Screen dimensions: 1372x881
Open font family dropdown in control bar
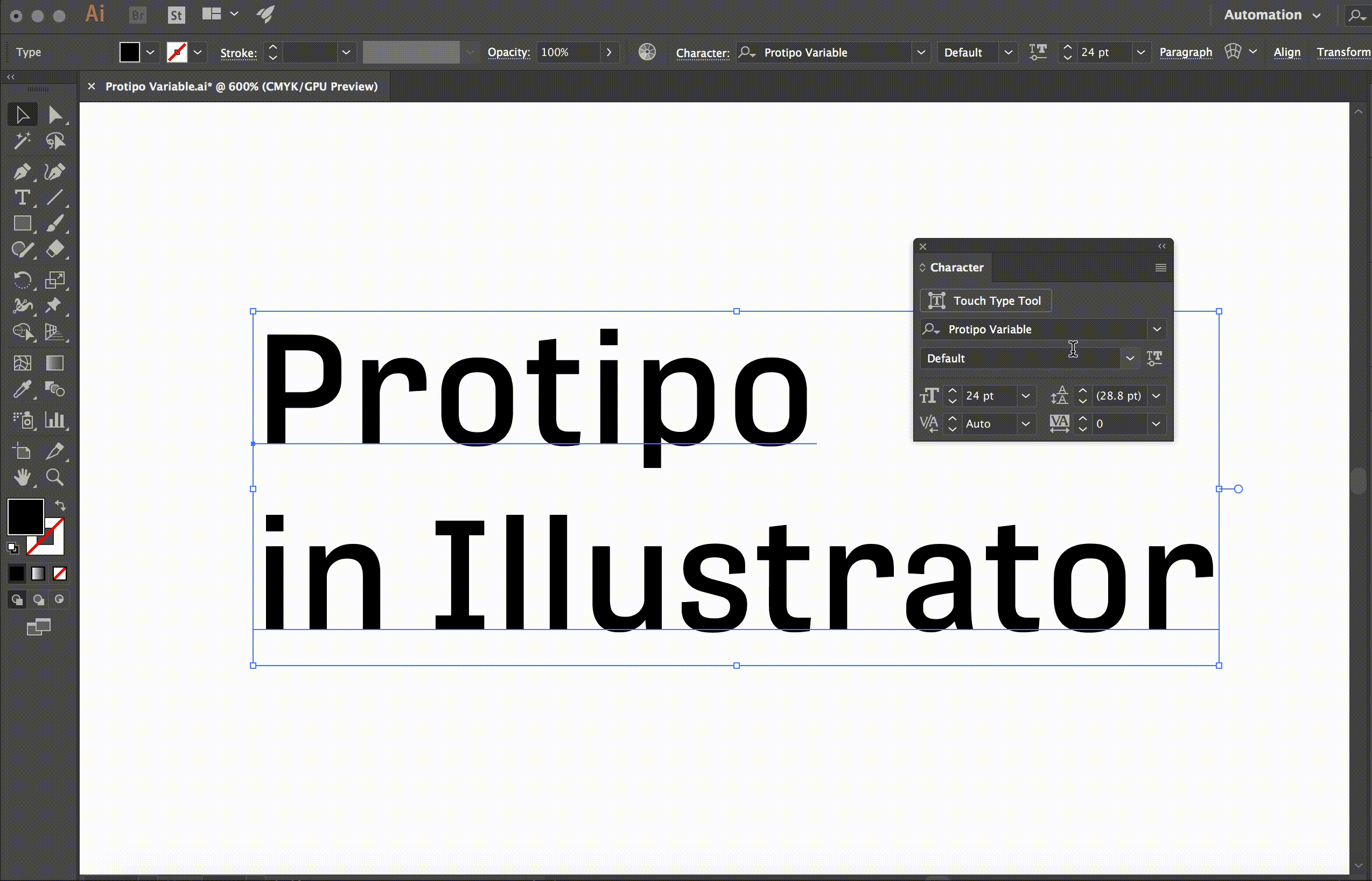[x=921, y=53]
